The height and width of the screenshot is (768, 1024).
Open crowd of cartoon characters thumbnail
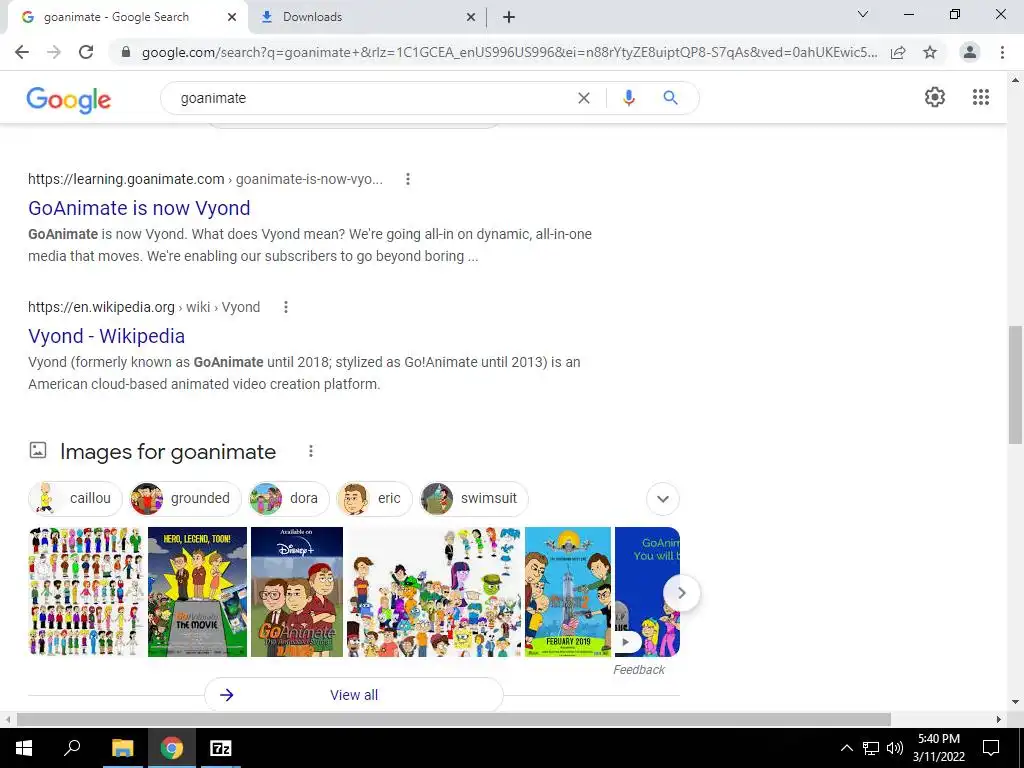(434, 592)
